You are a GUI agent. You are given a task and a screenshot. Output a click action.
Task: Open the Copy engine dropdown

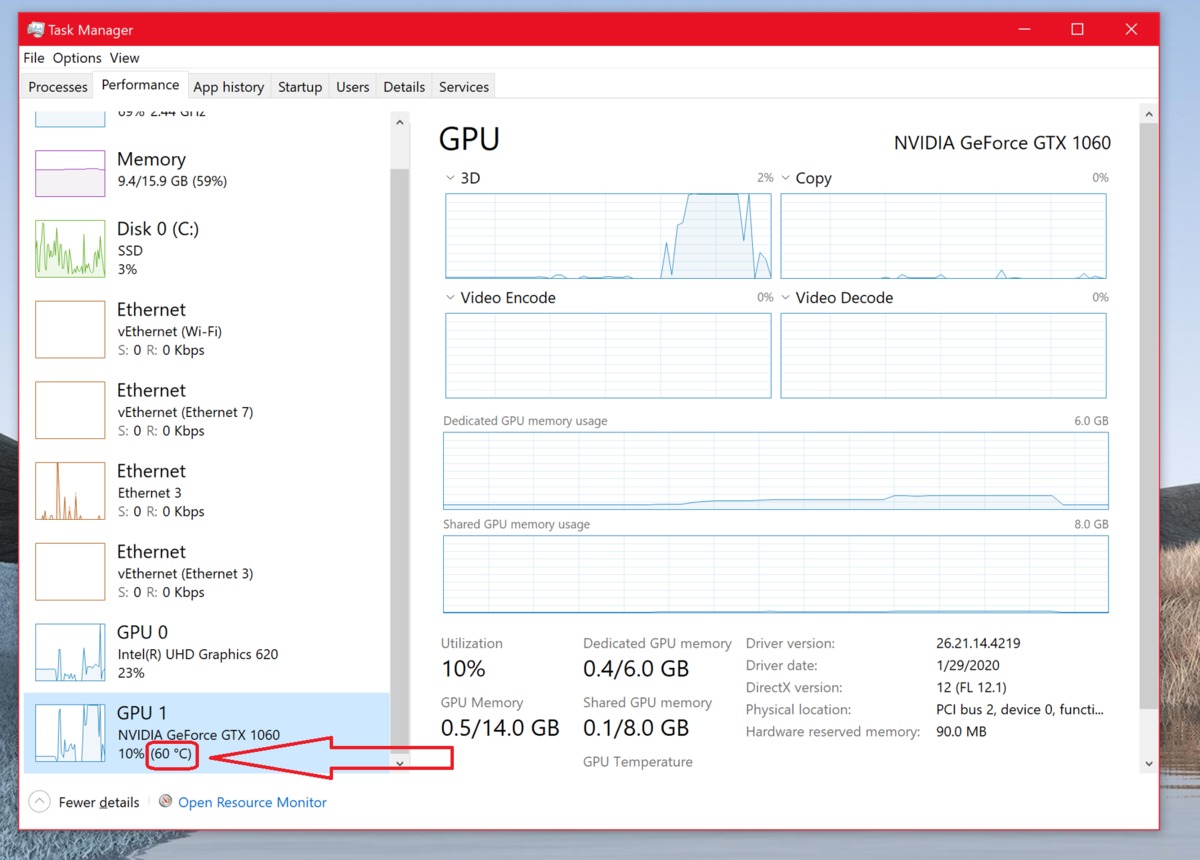click(x=785, y=178)
